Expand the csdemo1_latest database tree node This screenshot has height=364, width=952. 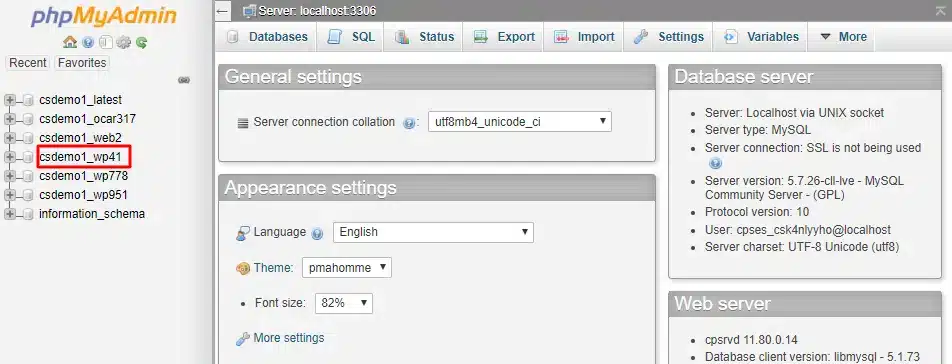[10, 100]
